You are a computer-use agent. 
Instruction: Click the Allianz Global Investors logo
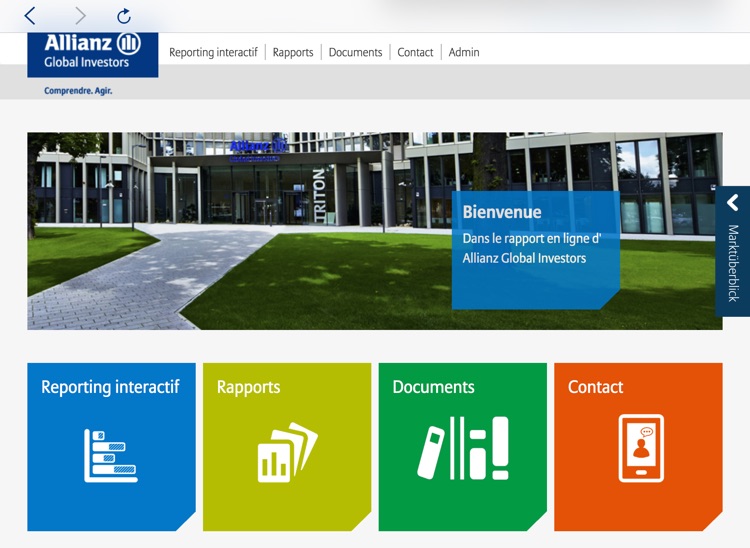tap(93, 54)
